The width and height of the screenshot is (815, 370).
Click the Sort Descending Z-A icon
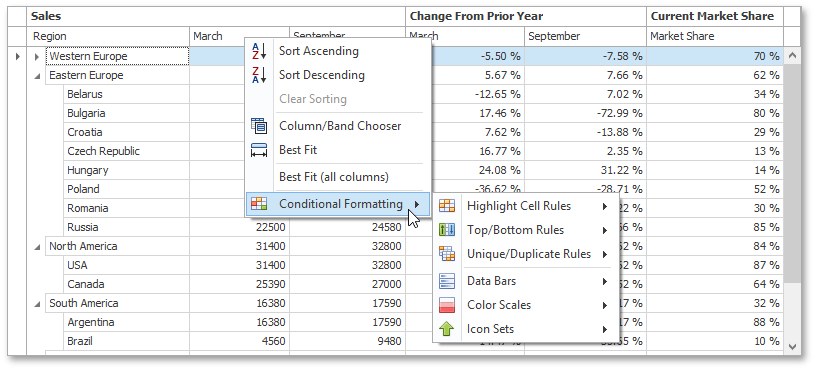259,75
